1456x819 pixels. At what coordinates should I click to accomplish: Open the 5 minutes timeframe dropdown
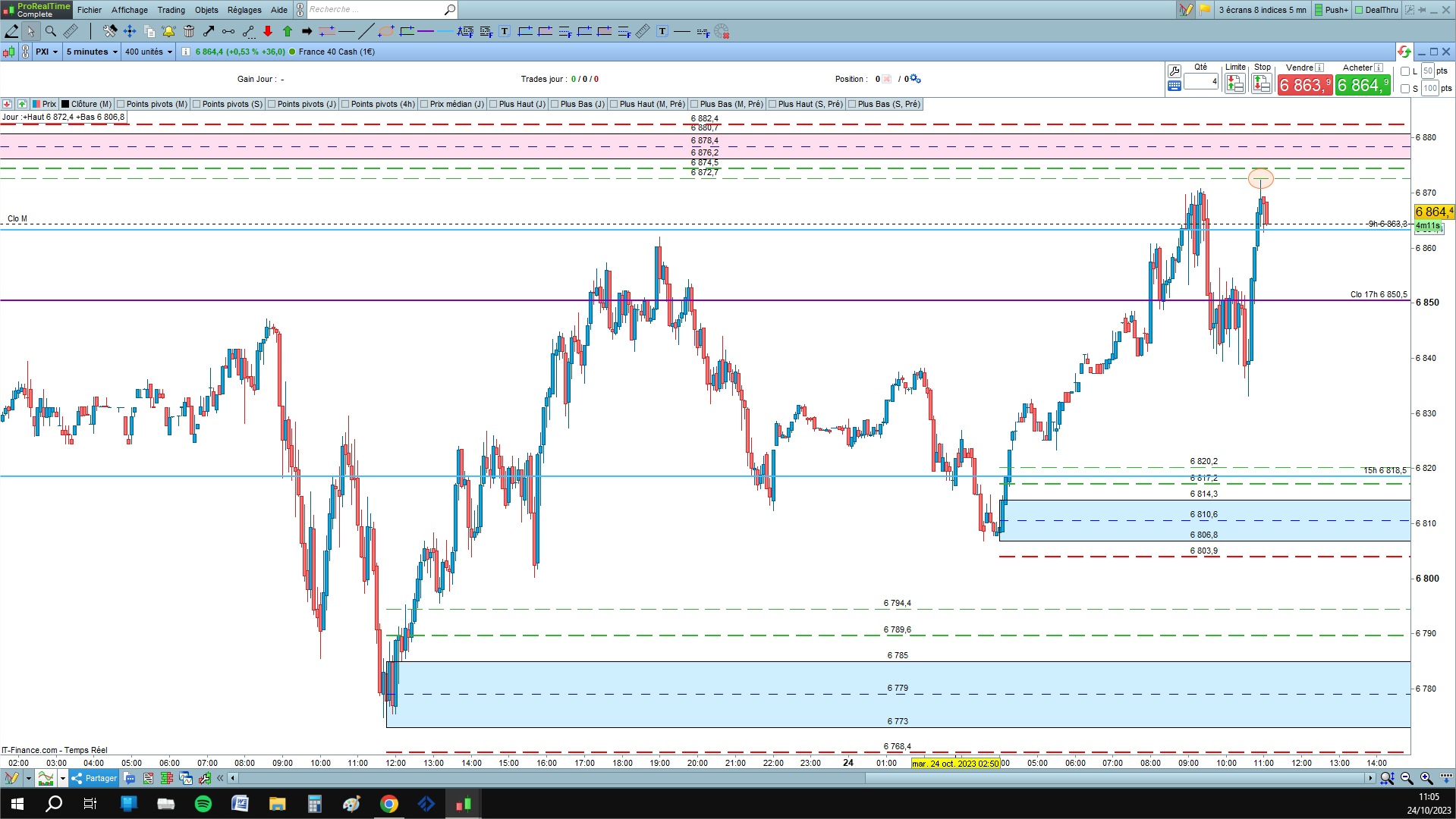(x=92, y=52)
